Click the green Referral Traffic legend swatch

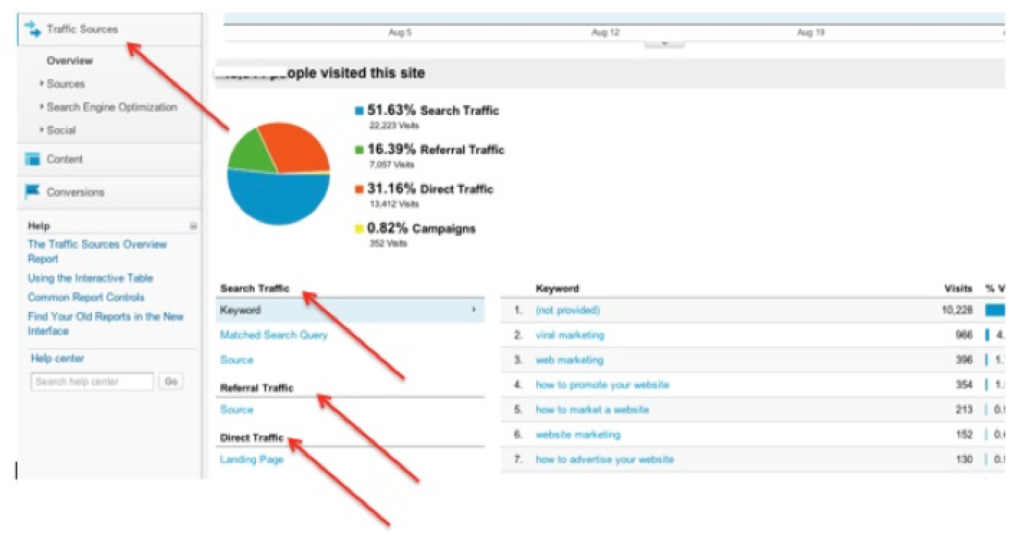(x=359, y=150)
